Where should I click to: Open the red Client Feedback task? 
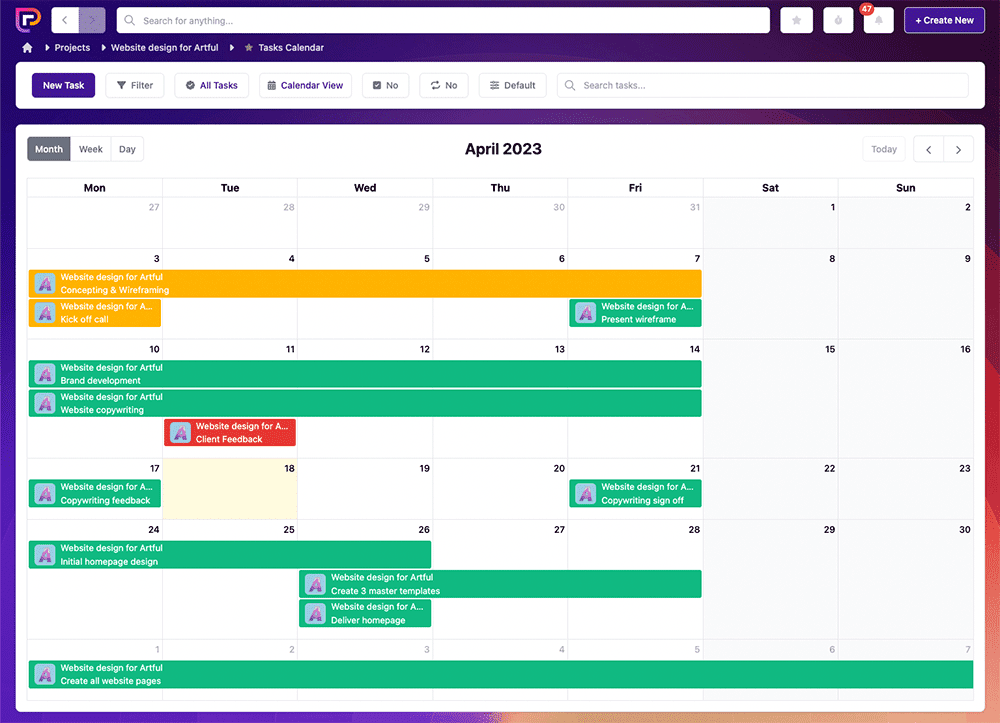[x=230, y=433]
